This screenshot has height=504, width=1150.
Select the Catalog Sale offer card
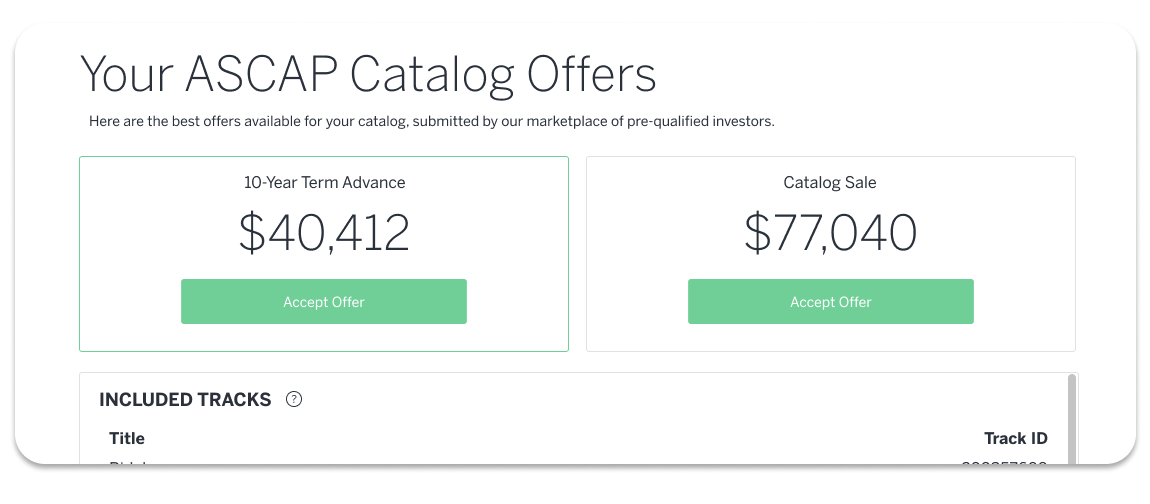[830, 254]
